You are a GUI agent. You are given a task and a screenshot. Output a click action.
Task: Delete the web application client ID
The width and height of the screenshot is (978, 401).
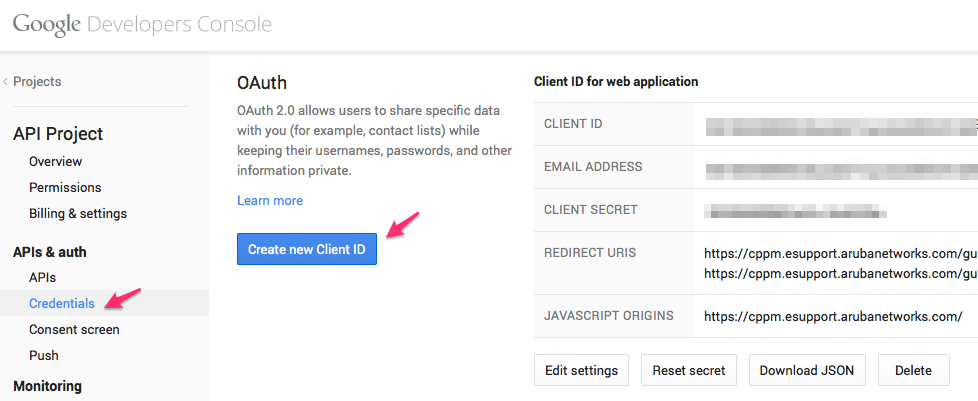[x=913, y=370]
